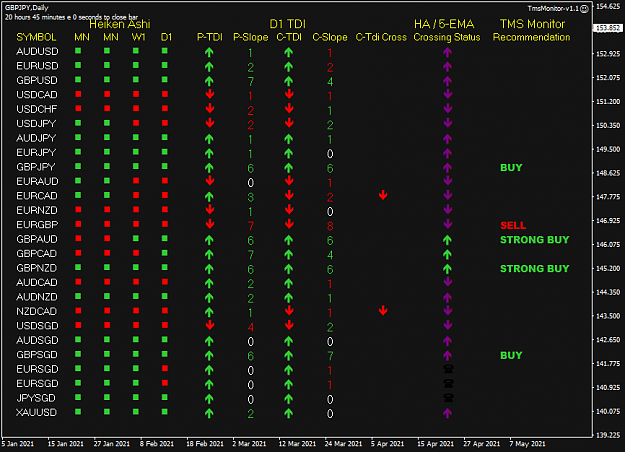Click the C-Tdi Cross column header
This screenshot has height=452, width=625.
381,37
